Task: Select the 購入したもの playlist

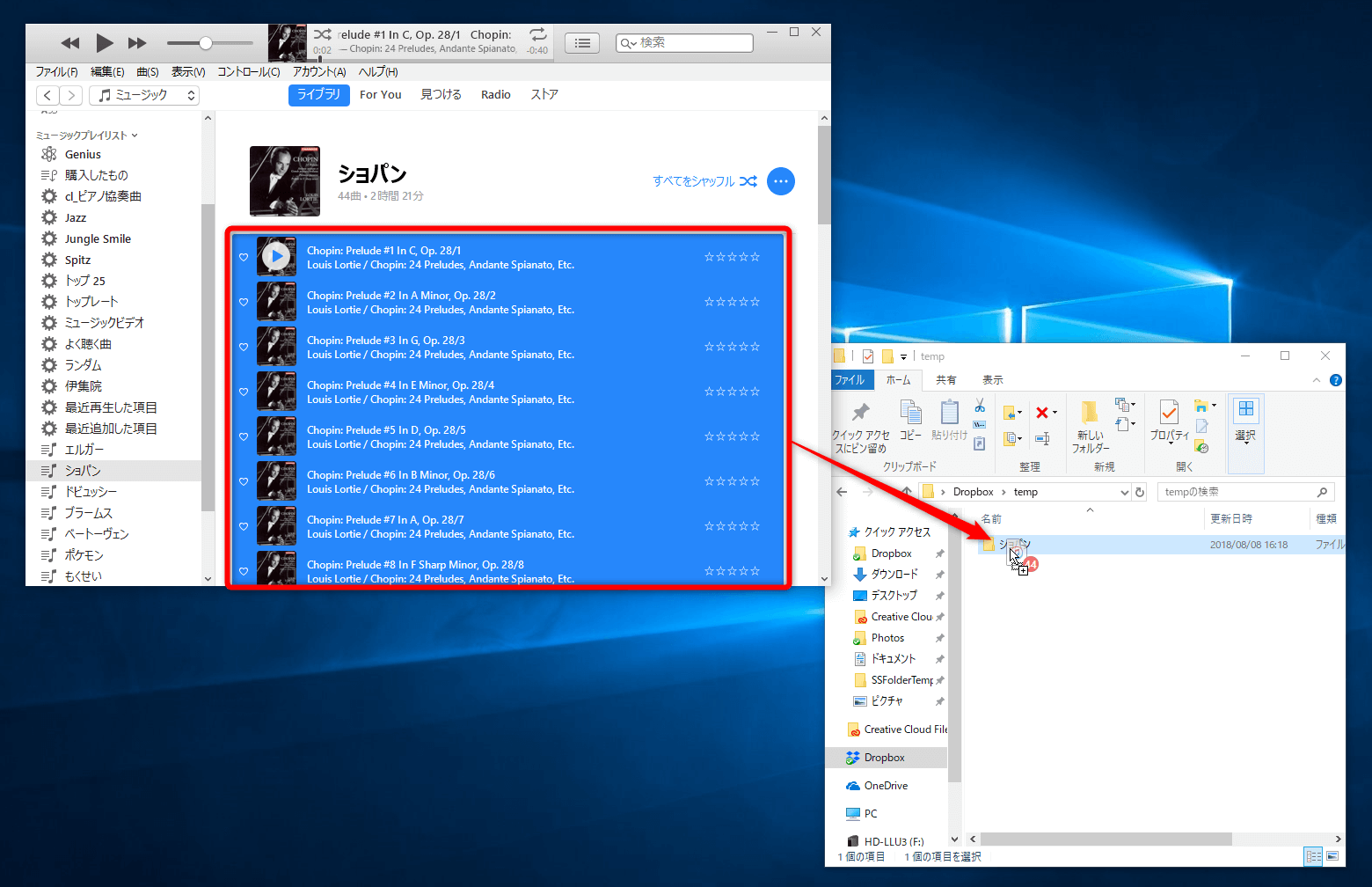Action: (96, 175)
